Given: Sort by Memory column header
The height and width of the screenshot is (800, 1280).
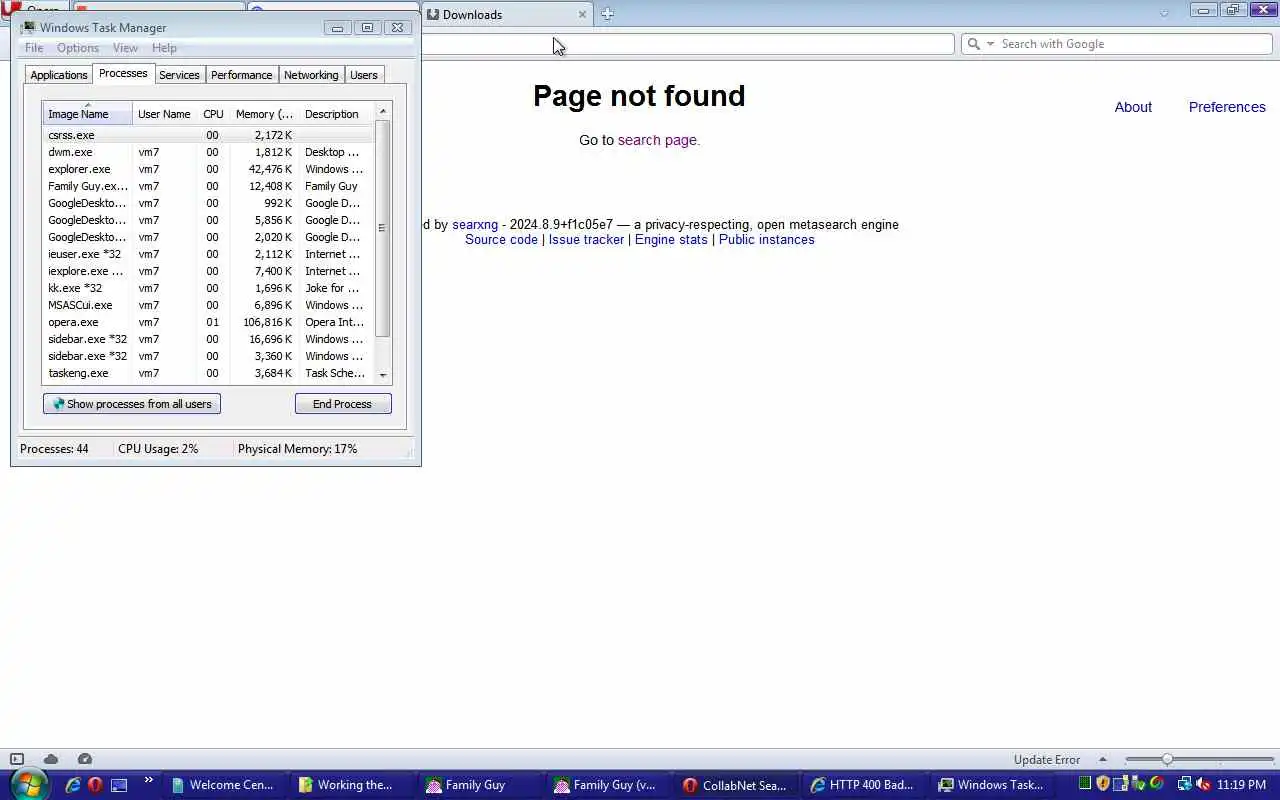Looking at the screenshot, I should [264, 114].
